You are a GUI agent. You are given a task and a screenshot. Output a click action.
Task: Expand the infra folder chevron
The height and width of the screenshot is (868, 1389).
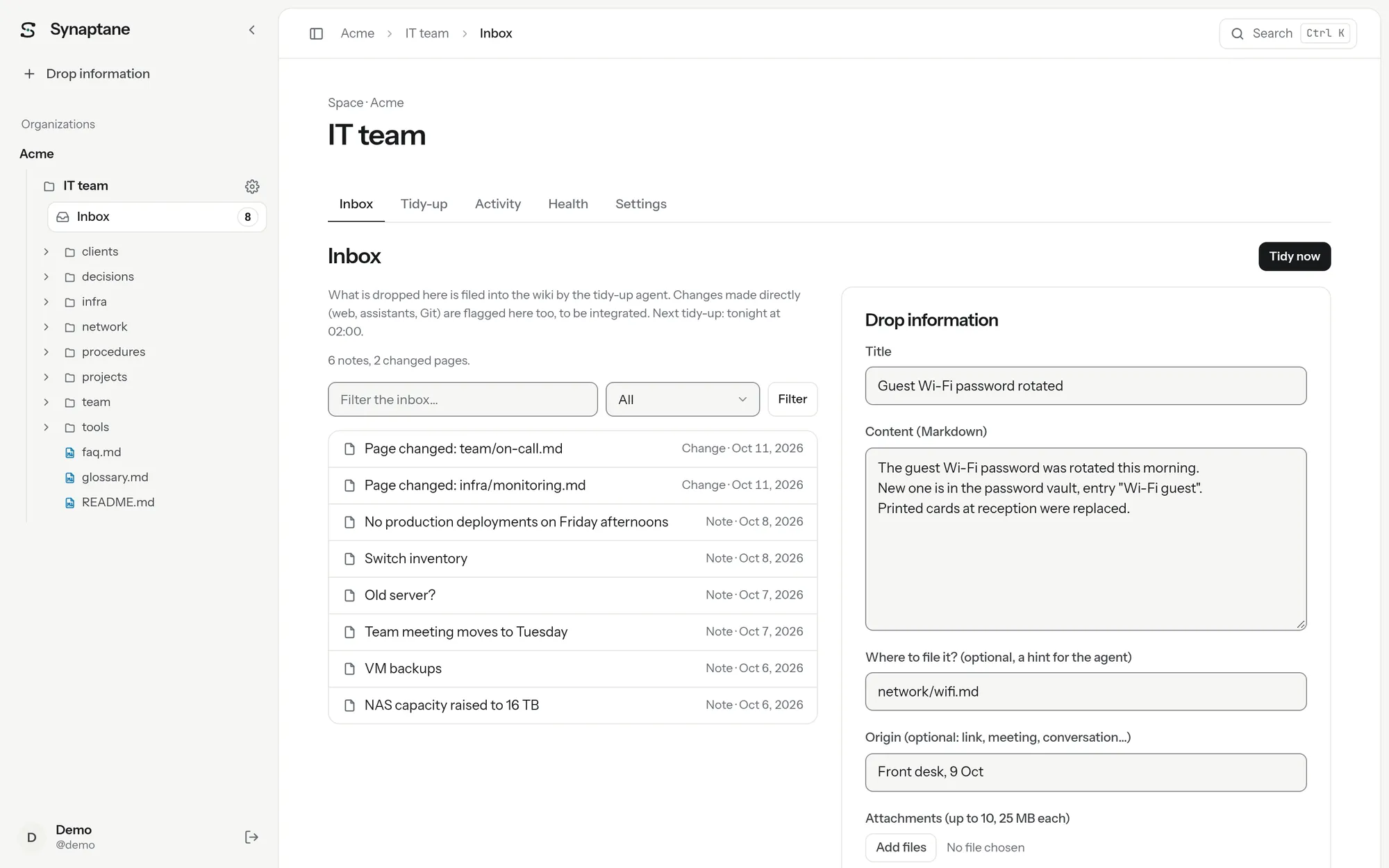[x=47, y=301]
